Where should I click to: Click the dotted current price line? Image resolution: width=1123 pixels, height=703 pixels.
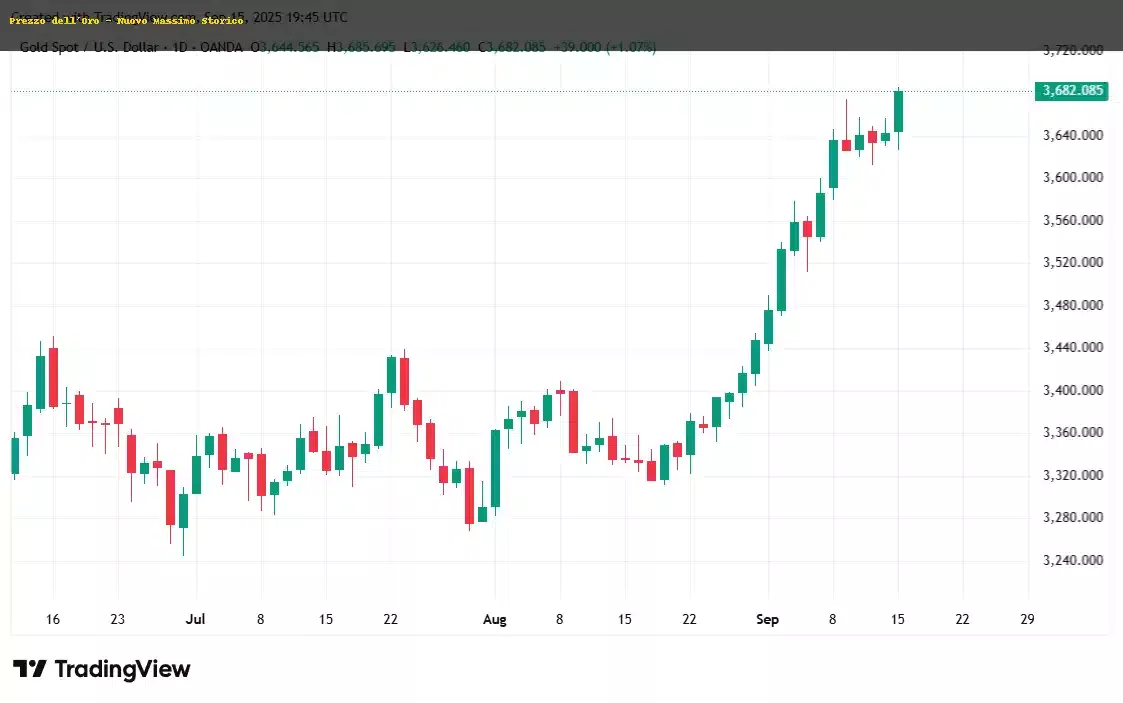[500, 92]
